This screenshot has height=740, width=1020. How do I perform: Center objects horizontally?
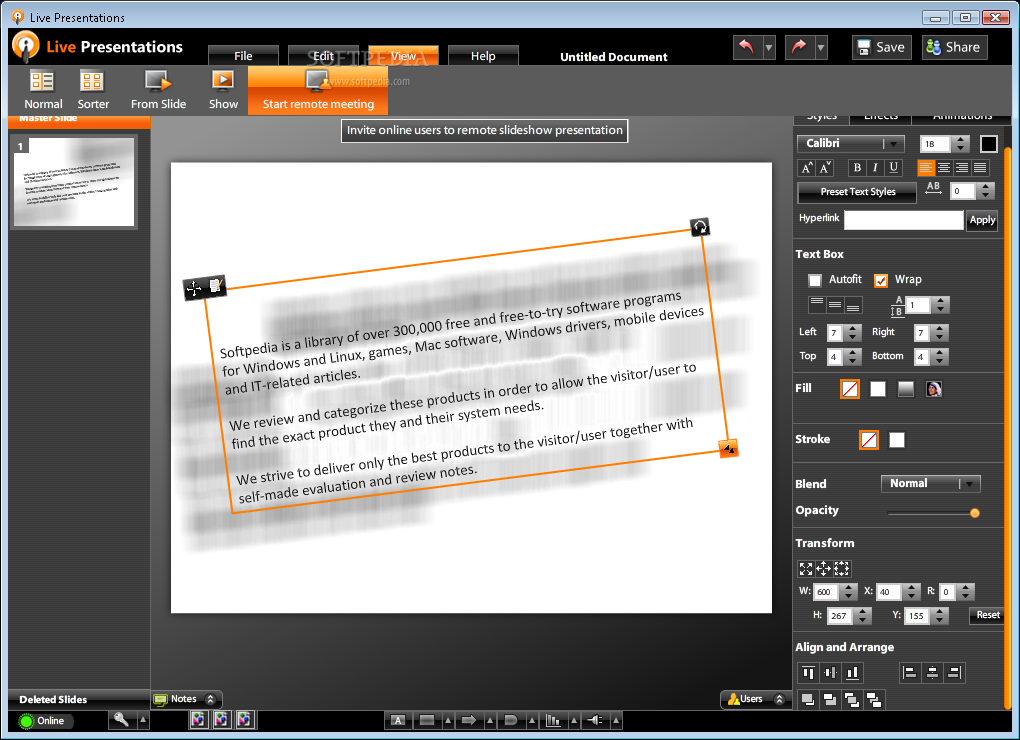pos(932,672)
